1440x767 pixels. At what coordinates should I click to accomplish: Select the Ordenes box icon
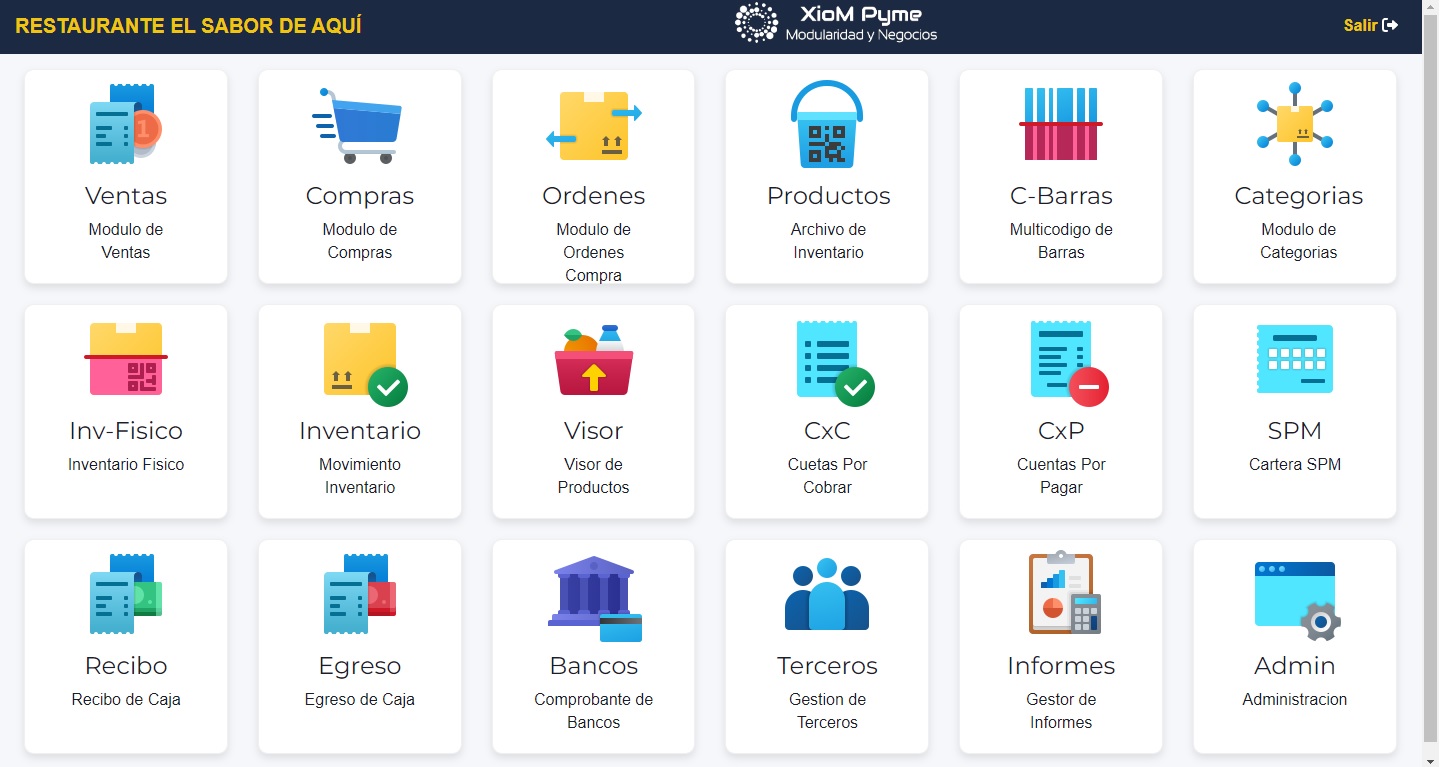pyautogui.click(x=593, y=126)
